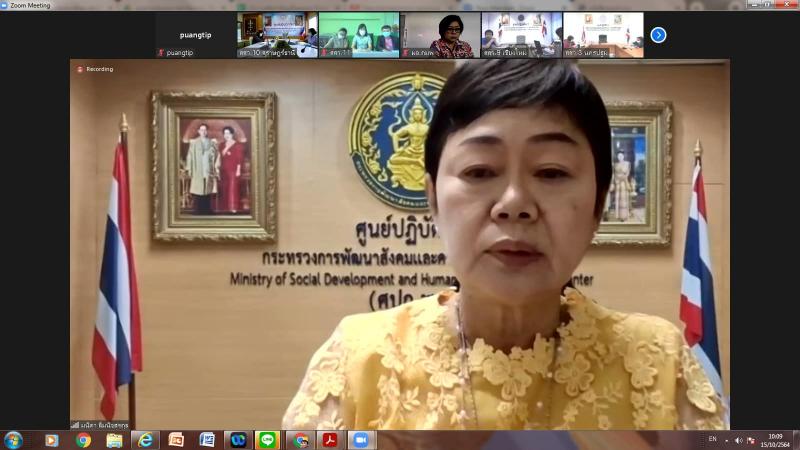Open the Webex app in the taskbar
This screenshot has width=800, height=450.
click(x=238, y=440)
